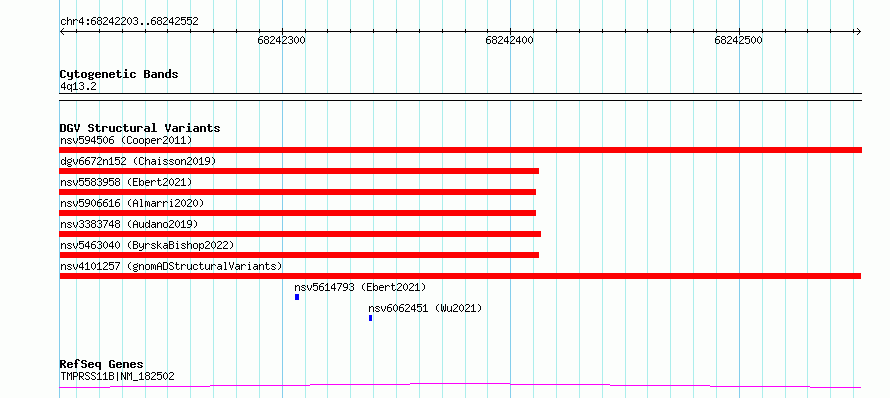This screenshot has height=398, width=890.
Task: Select the small blue marker for nsv5614793
Action: 297,297
